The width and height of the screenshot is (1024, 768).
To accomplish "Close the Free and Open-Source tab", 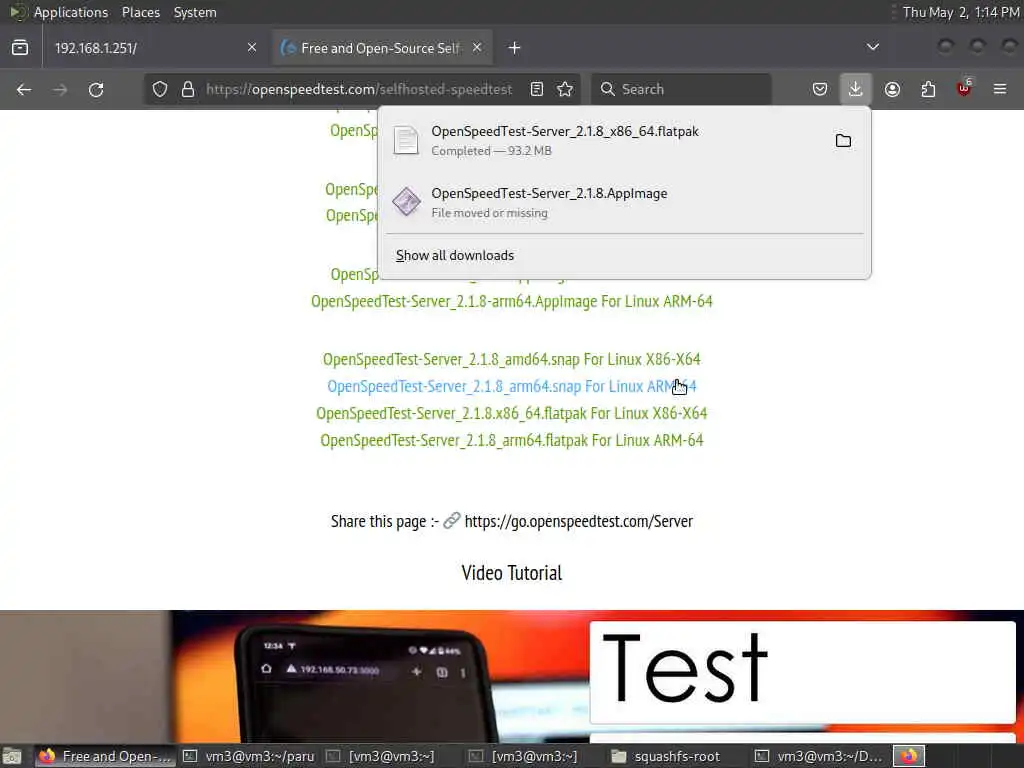I will 477,48.
